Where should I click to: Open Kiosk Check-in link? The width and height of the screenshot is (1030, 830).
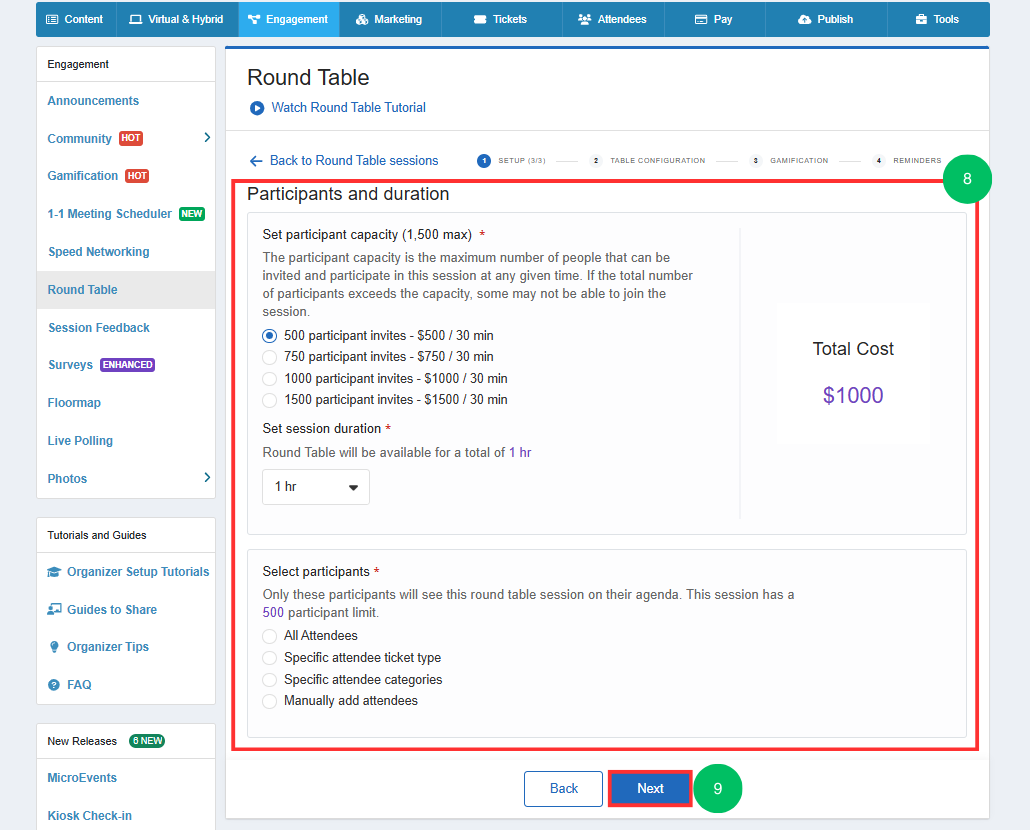coord(89,816)
